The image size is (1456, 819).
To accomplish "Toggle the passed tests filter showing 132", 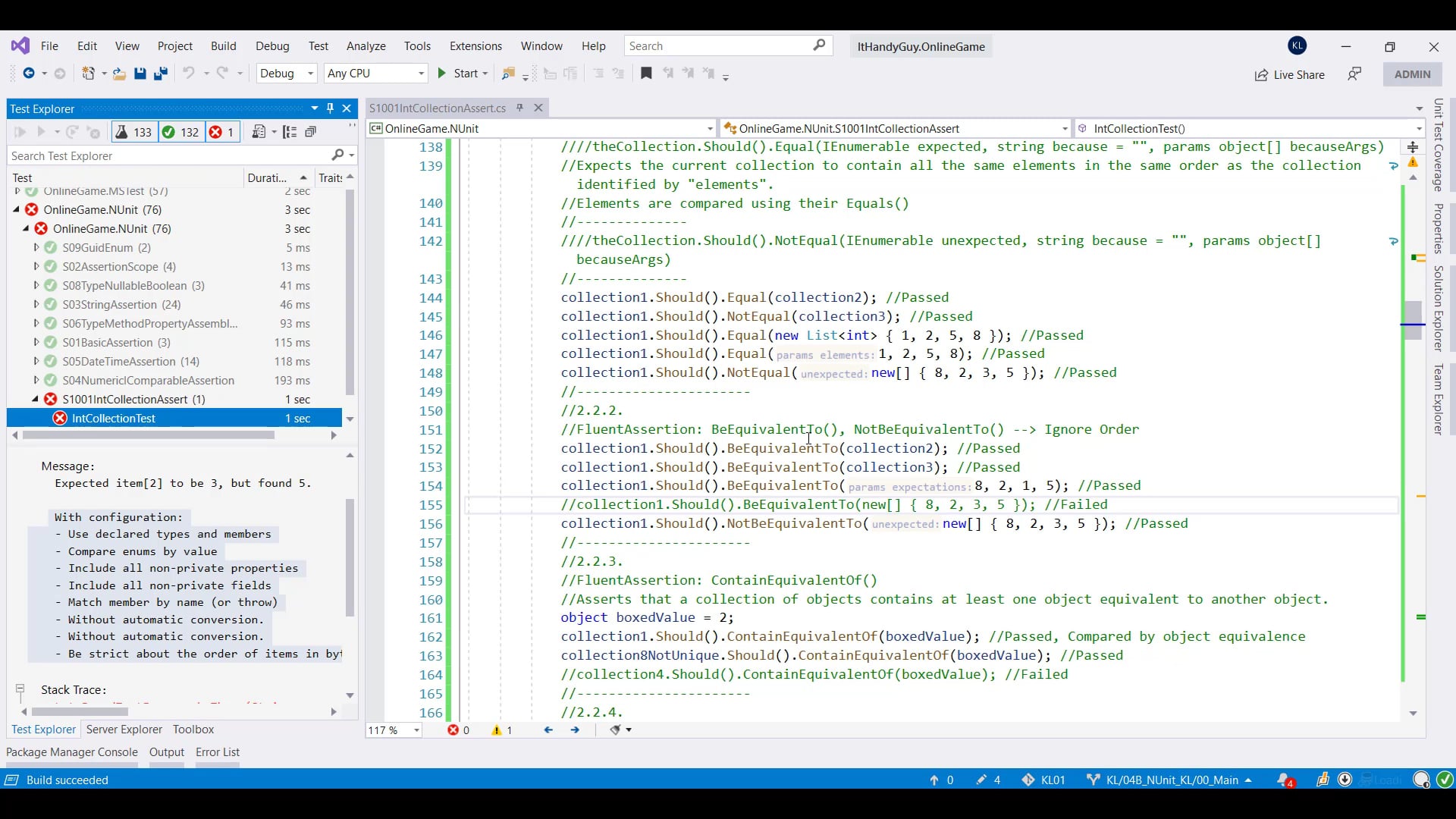I will [x=180, y=131].
